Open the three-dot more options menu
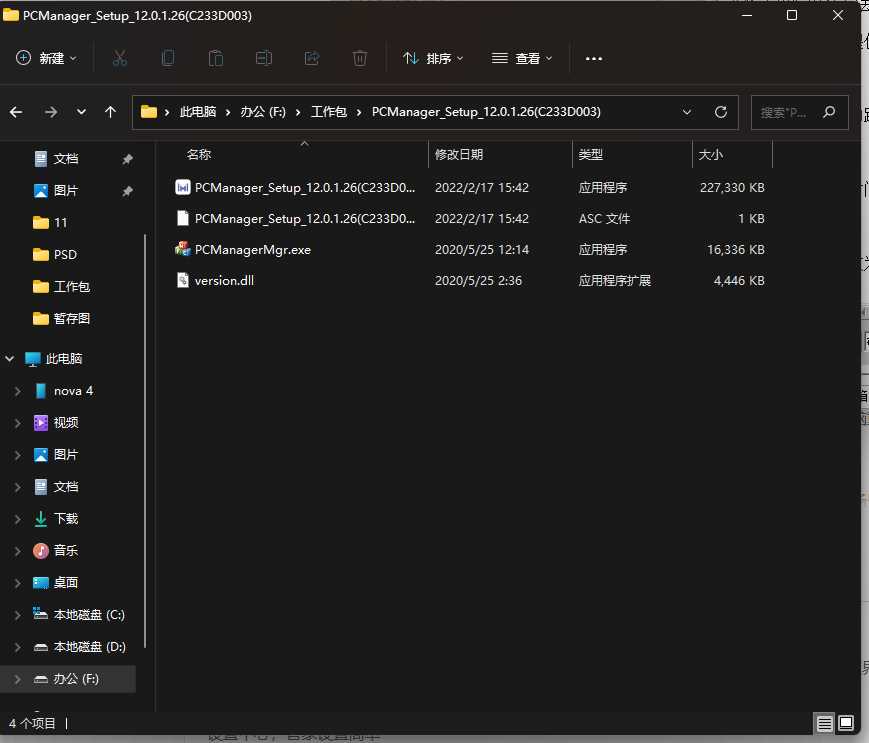 pyautogui.click(x=594, y=59)
